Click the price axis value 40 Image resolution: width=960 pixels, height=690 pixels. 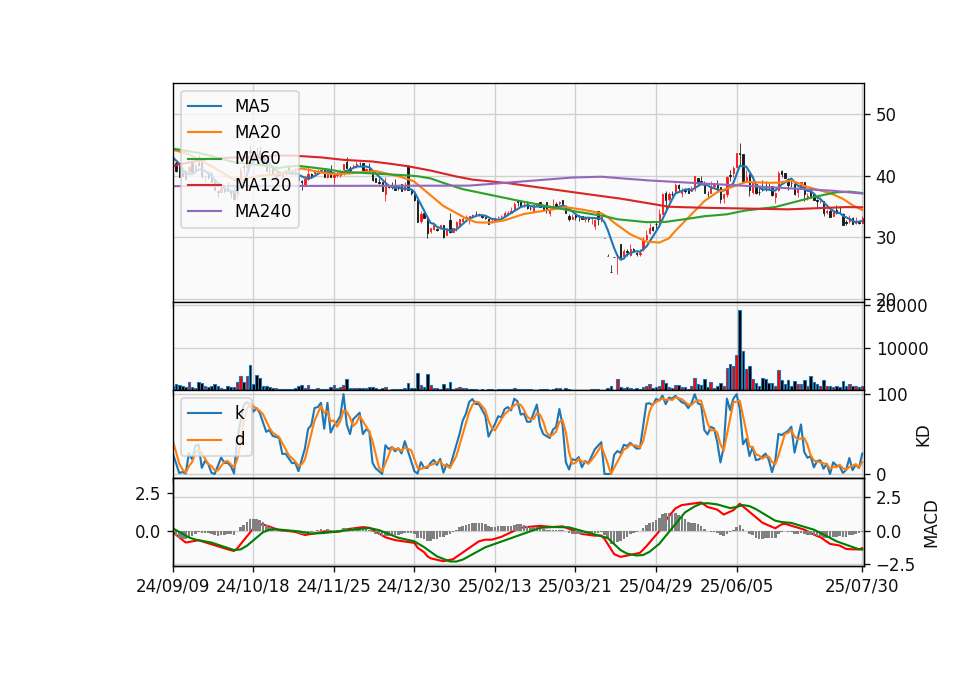click(x=885, y=177)
